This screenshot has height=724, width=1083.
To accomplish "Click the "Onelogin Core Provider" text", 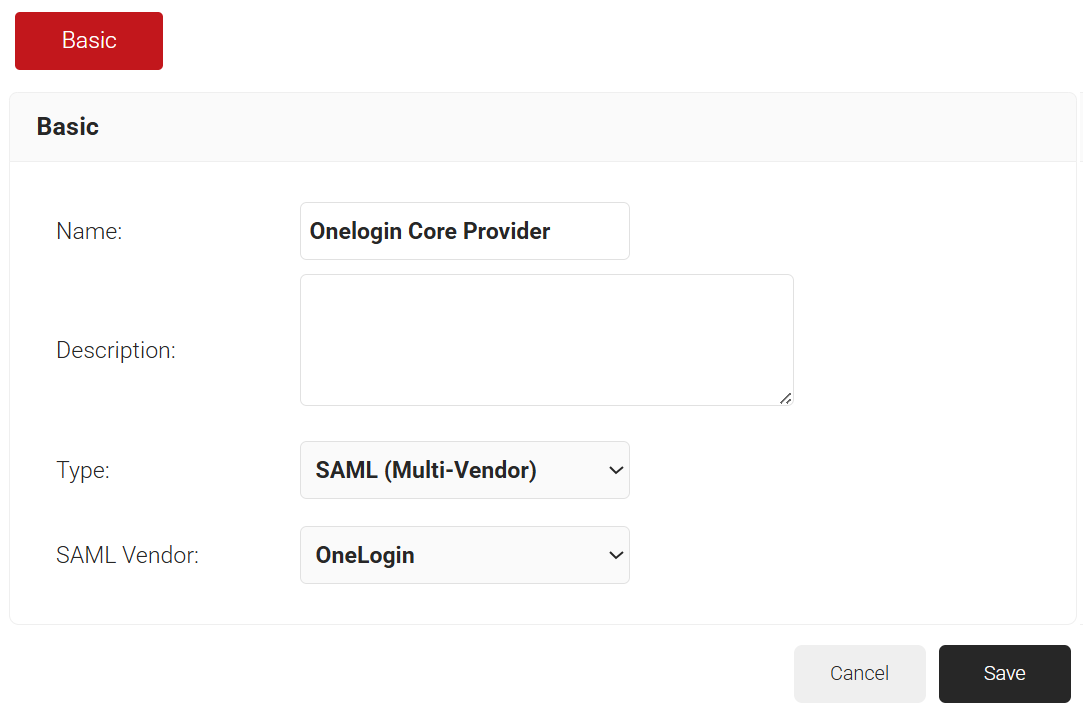I will point(430,231).
